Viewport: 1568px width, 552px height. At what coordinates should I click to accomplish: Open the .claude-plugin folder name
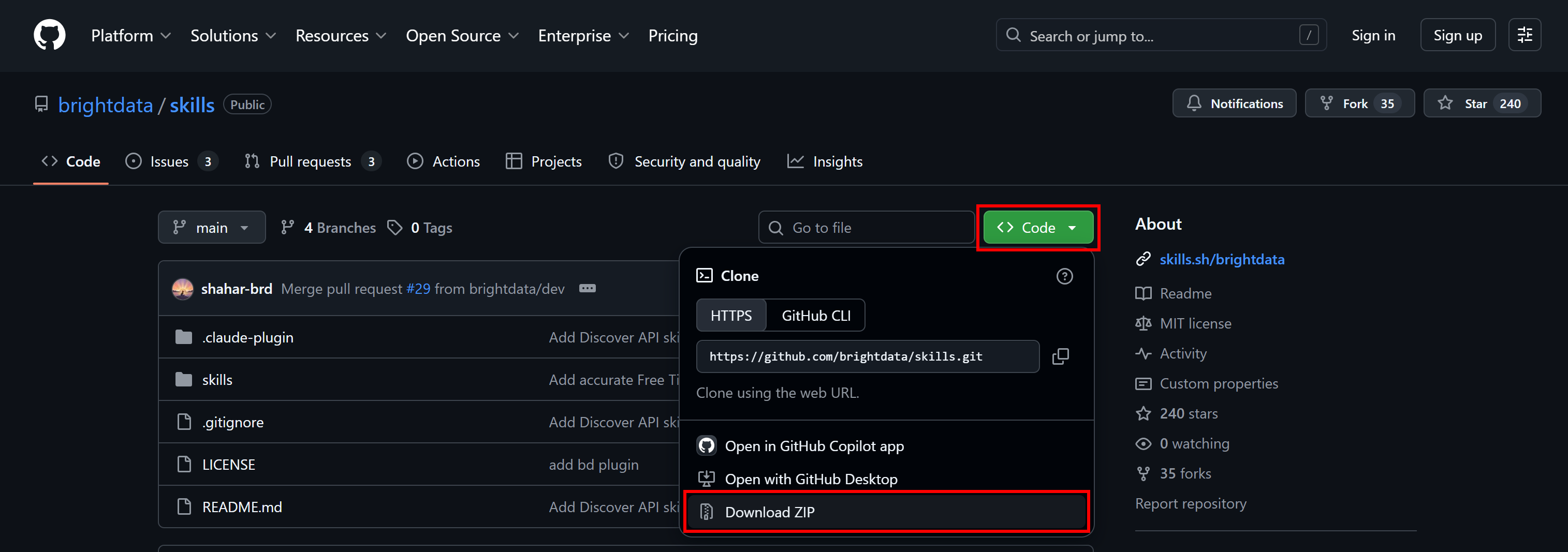[248, 337]
